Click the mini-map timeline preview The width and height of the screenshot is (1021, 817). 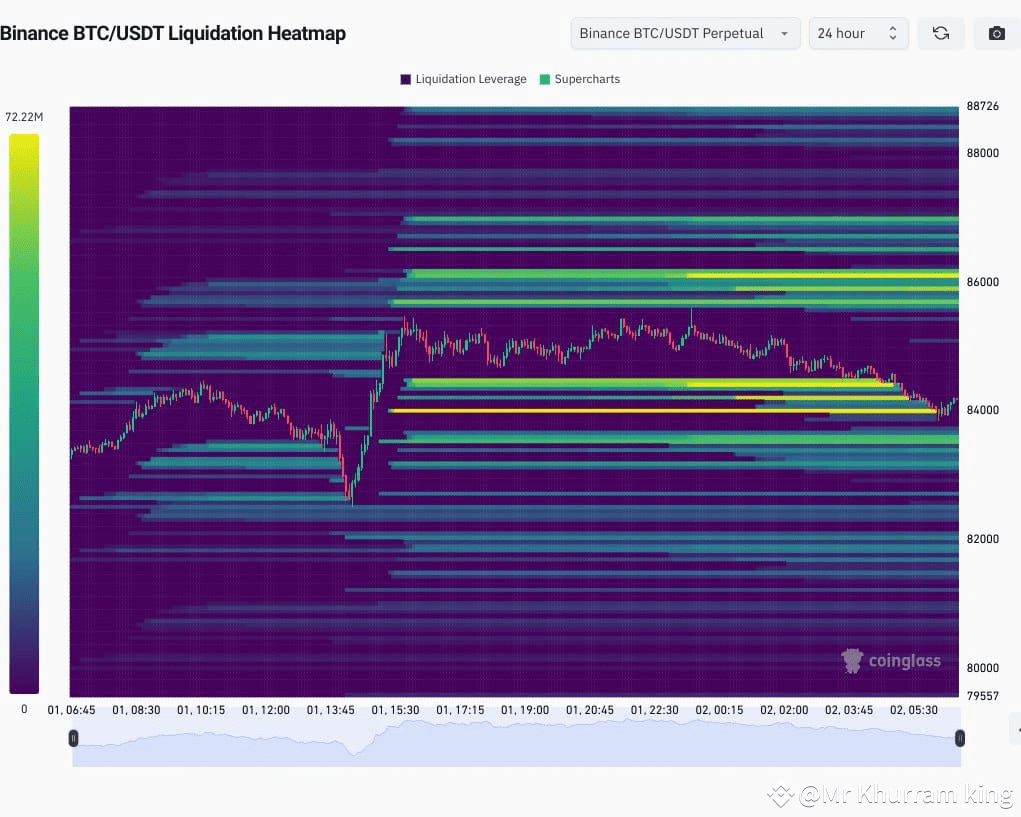[516, 742]
